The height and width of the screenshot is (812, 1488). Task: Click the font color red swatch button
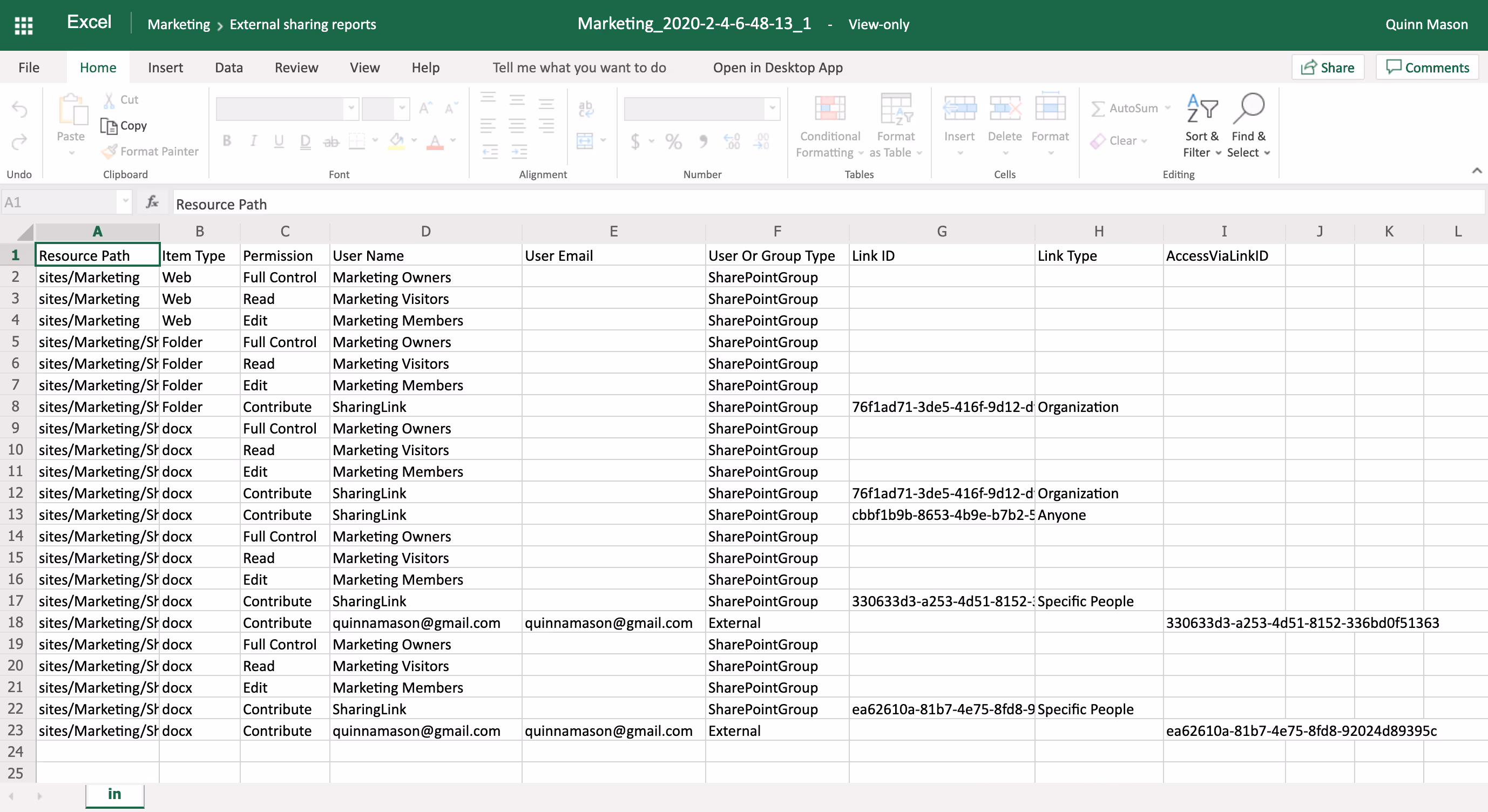435,141
